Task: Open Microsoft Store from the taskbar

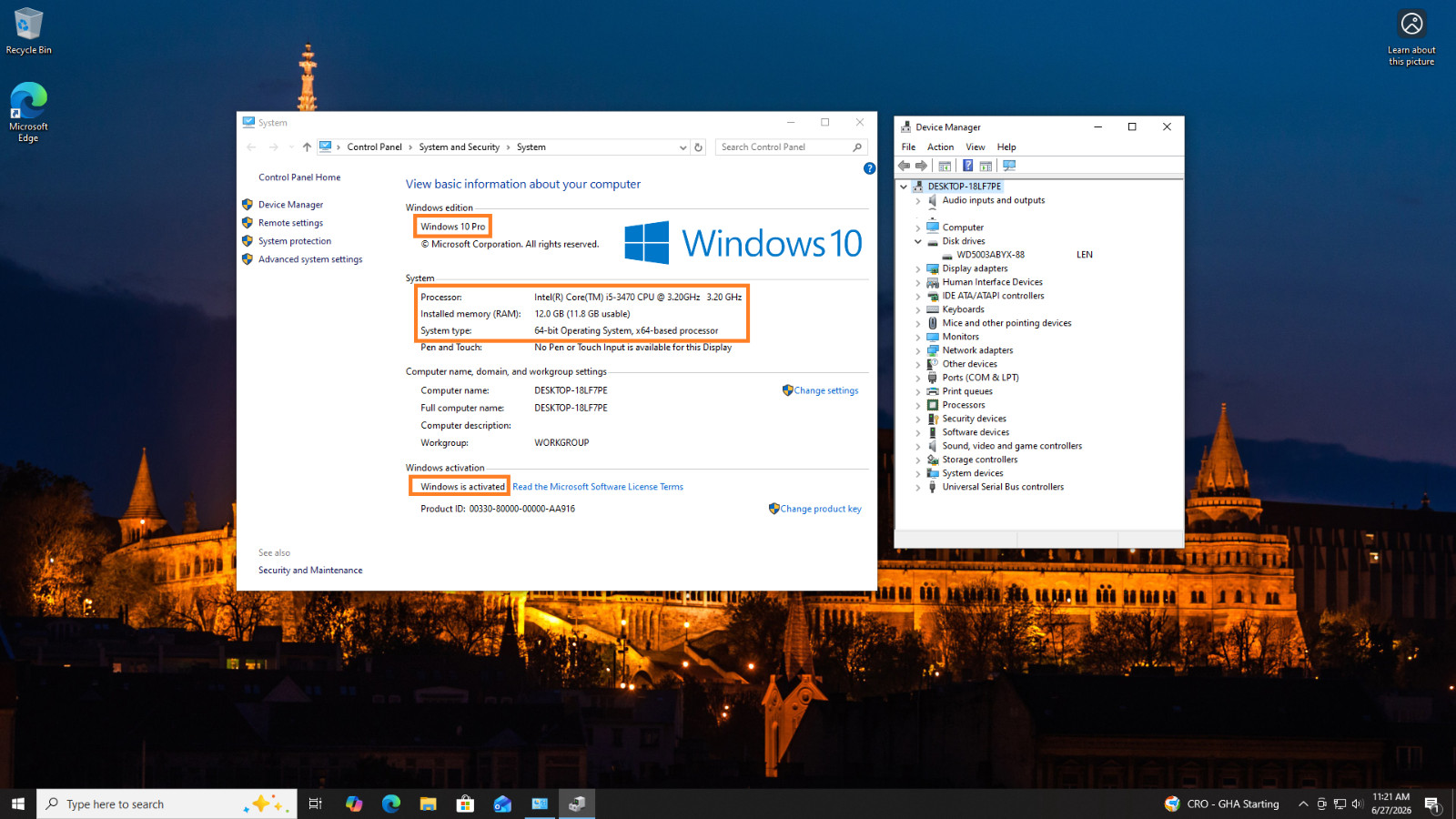Action: click(x=465, y=804)
